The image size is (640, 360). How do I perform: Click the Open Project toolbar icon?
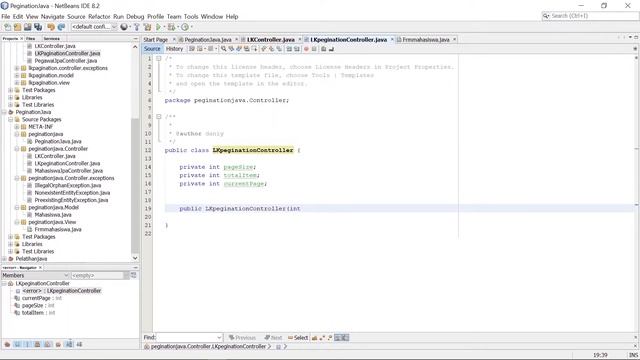[27, 27]
